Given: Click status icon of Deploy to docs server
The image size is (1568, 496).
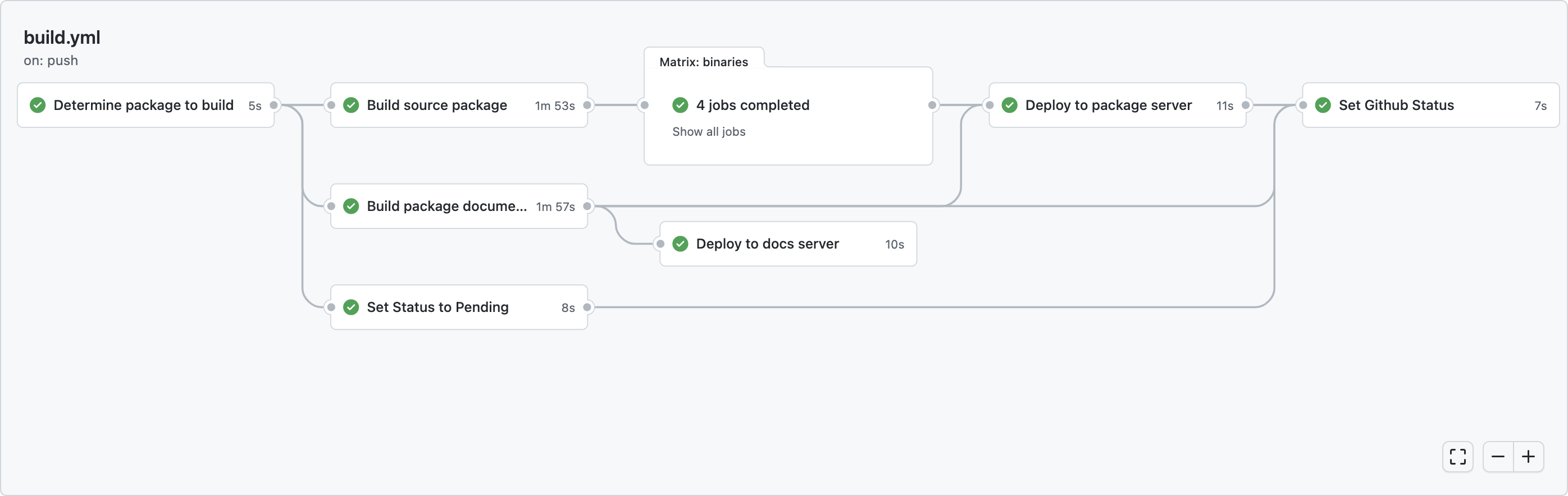Looking at the screenshot, I should [x=680, y=244].
